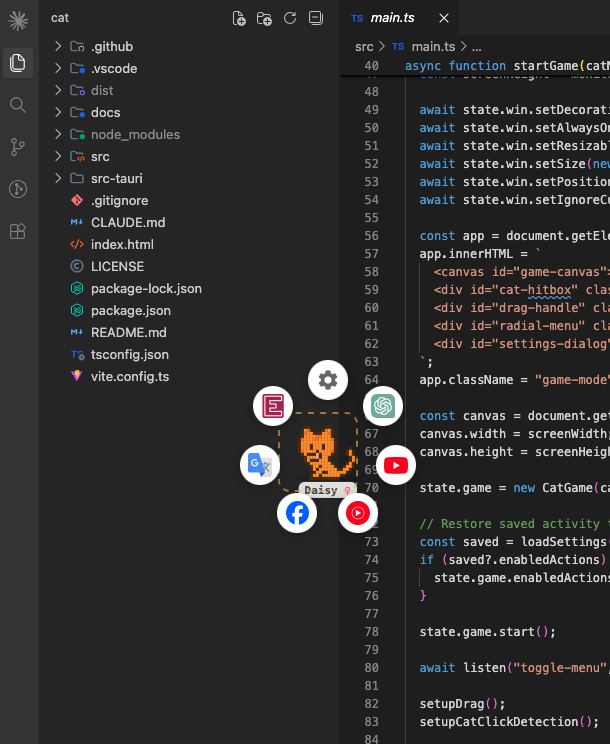Expand the .github folder
The image size is (610, 744).
click(x=190, y=46)
